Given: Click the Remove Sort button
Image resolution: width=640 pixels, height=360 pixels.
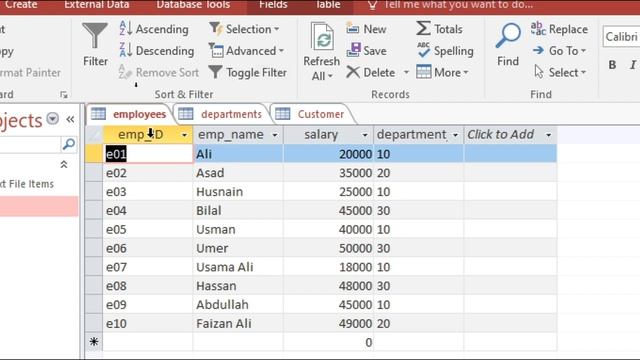Looking at the screenshot, I should (x=159, y=72).
